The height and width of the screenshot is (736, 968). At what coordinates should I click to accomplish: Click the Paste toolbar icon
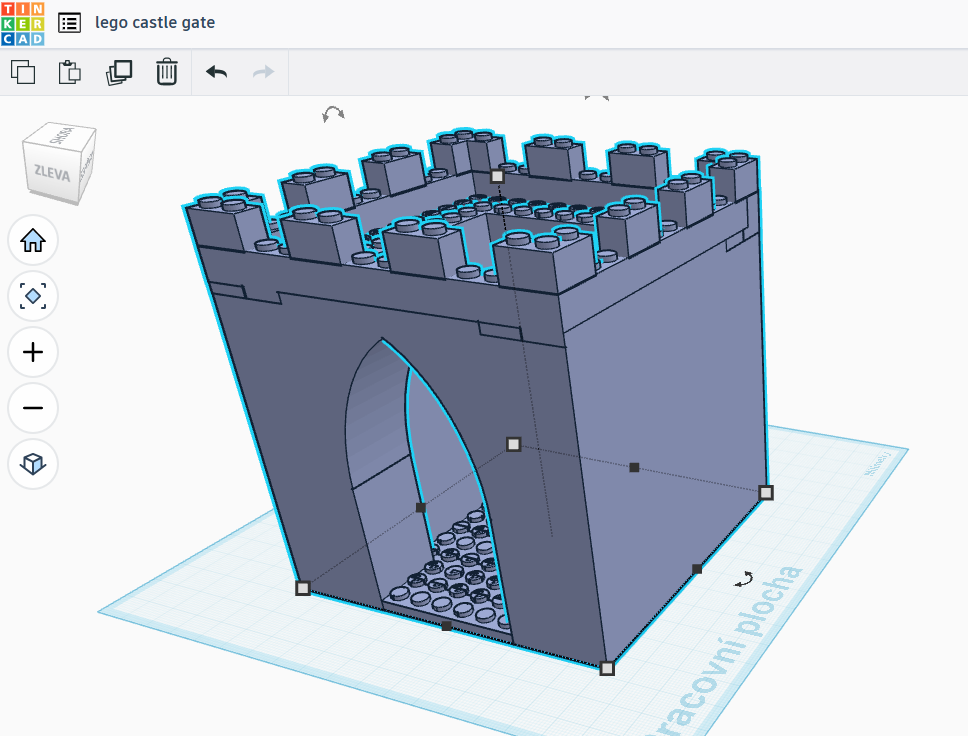[70, 72]
